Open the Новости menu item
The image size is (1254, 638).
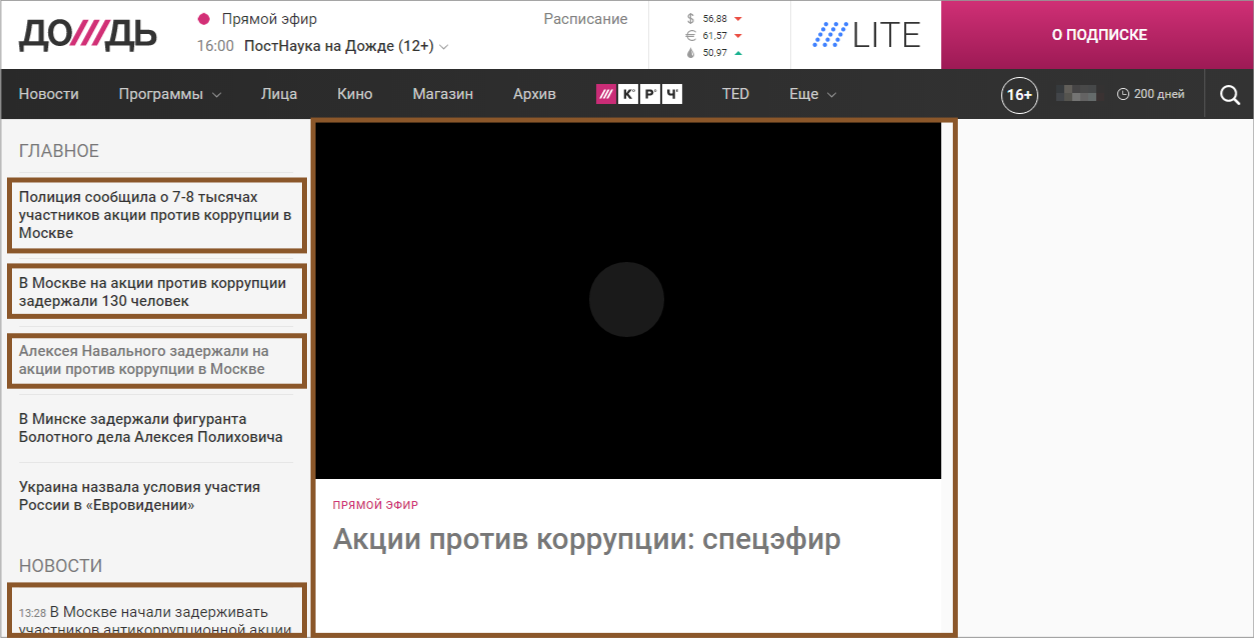(x=48, y=94)
